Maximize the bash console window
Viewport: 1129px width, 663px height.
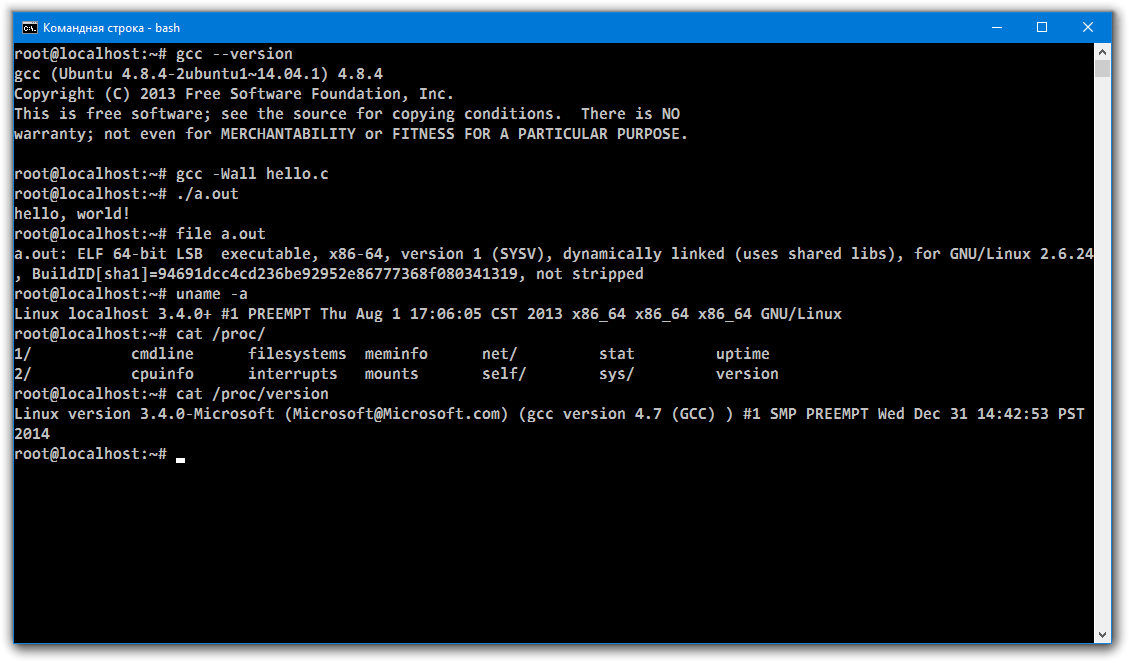(x=1041, y=27)
